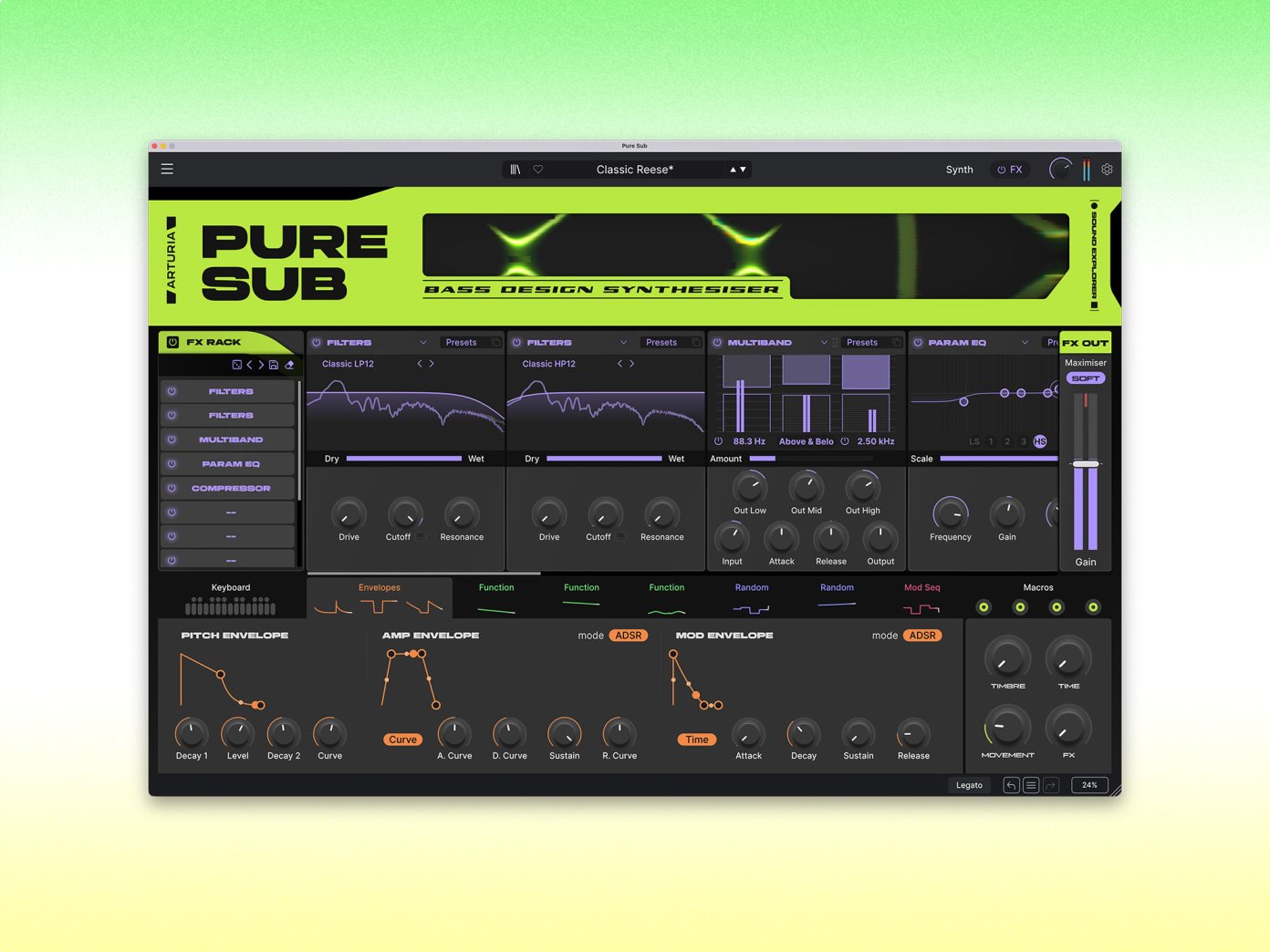
Task: Select next Classic HP12 filter type arrow
Action: coord(631,364)
